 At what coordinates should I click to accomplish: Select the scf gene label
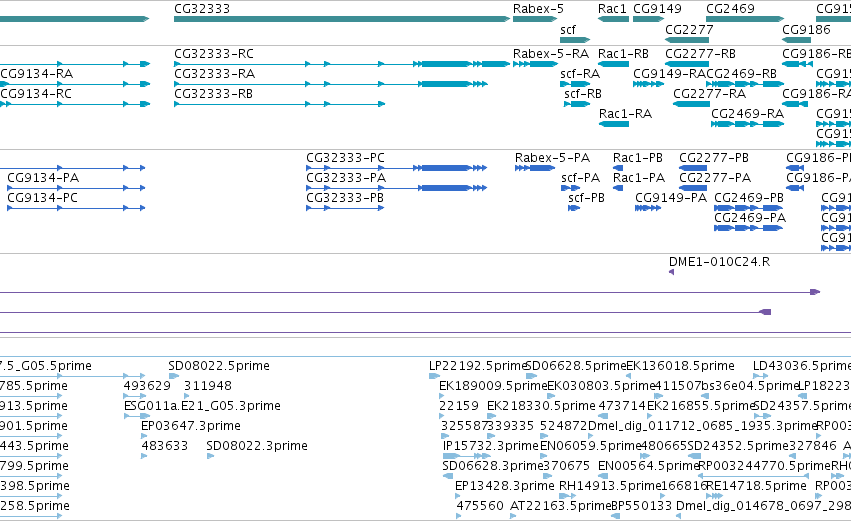point(568,29)
